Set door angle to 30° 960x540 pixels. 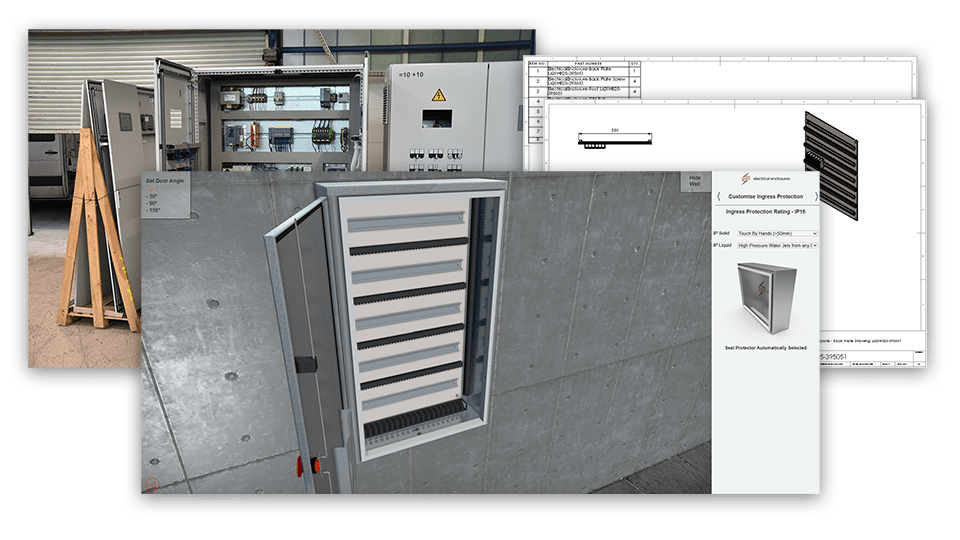coord(153,196)
